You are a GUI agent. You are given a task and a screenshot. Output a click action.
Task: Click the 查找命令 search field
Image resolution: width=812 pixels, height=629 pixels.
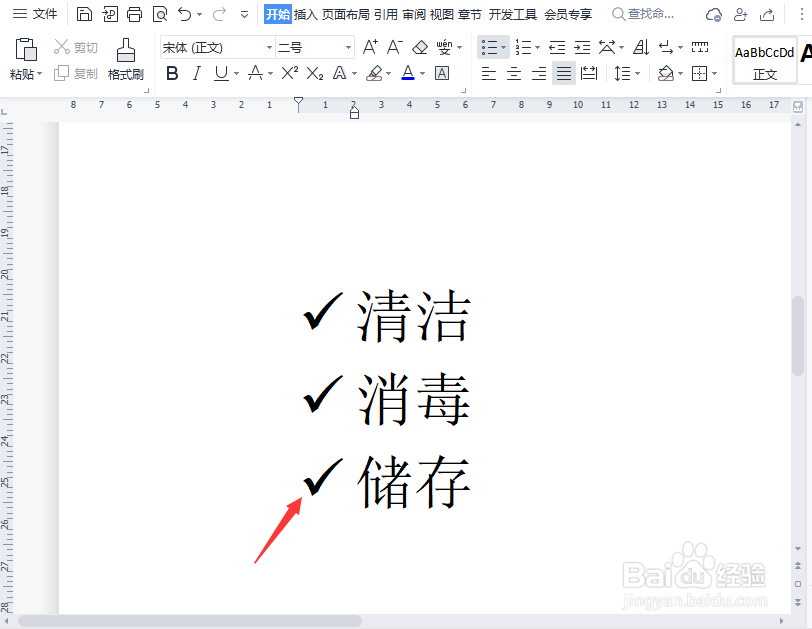pos(648,14)
